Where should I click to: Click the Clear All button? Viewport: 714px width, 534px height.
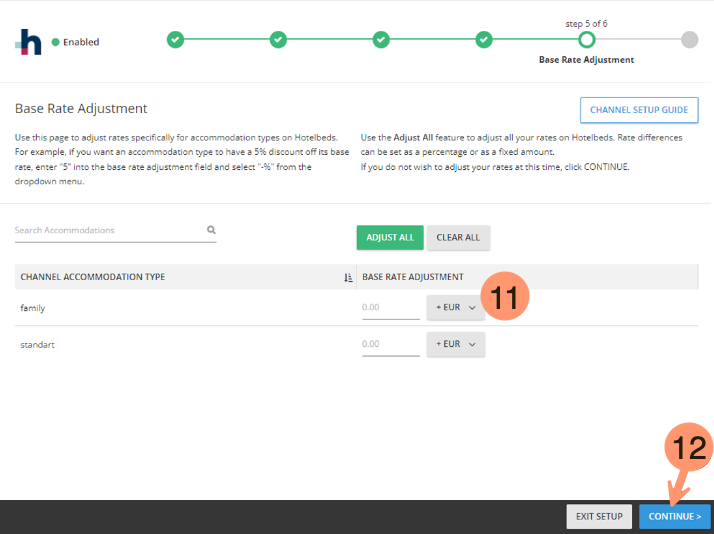click(458, 237)
